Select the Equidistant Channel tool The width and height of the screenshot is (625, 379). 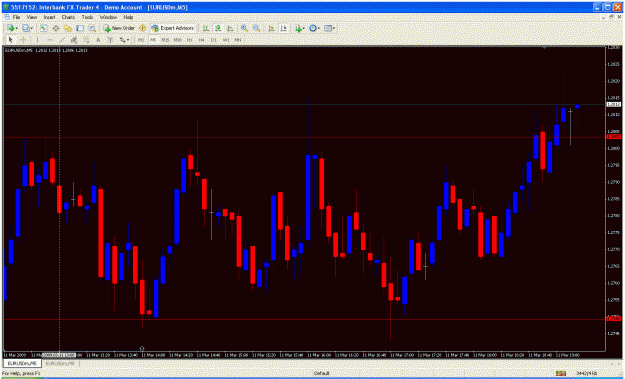click(74, 40)
